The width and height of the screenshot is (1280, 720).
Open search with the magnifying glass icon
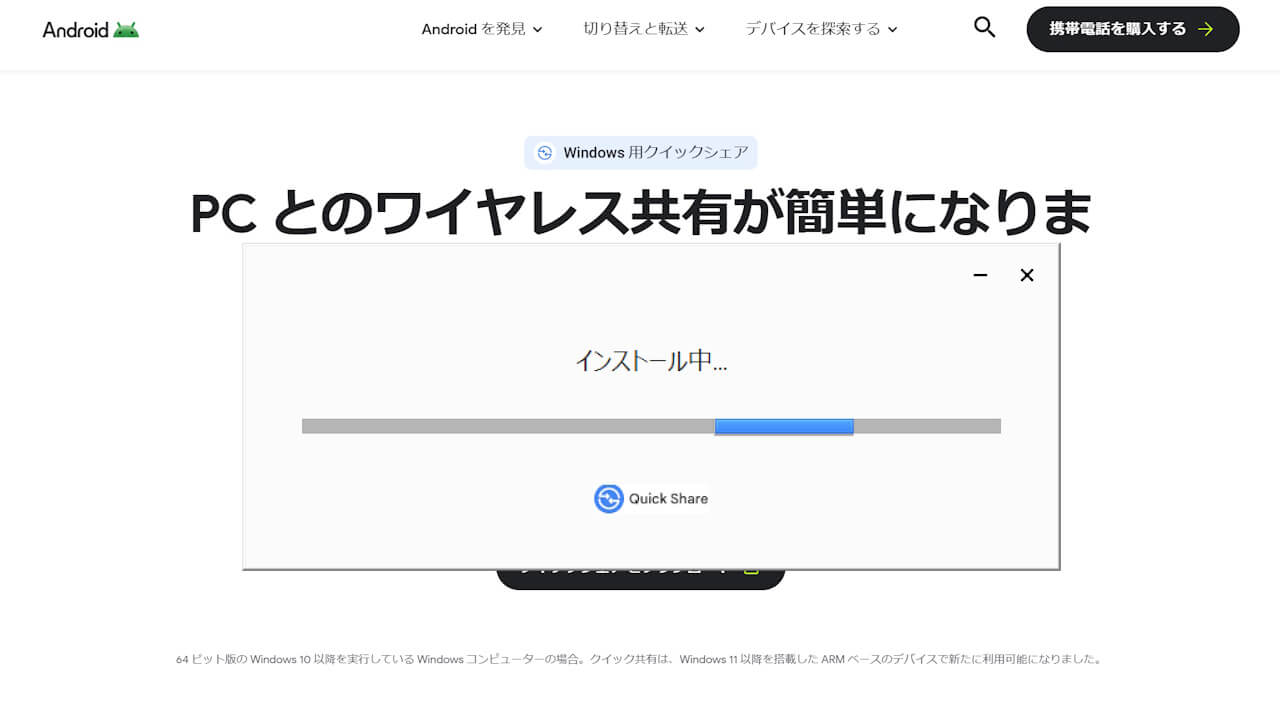tap(983, 27)
